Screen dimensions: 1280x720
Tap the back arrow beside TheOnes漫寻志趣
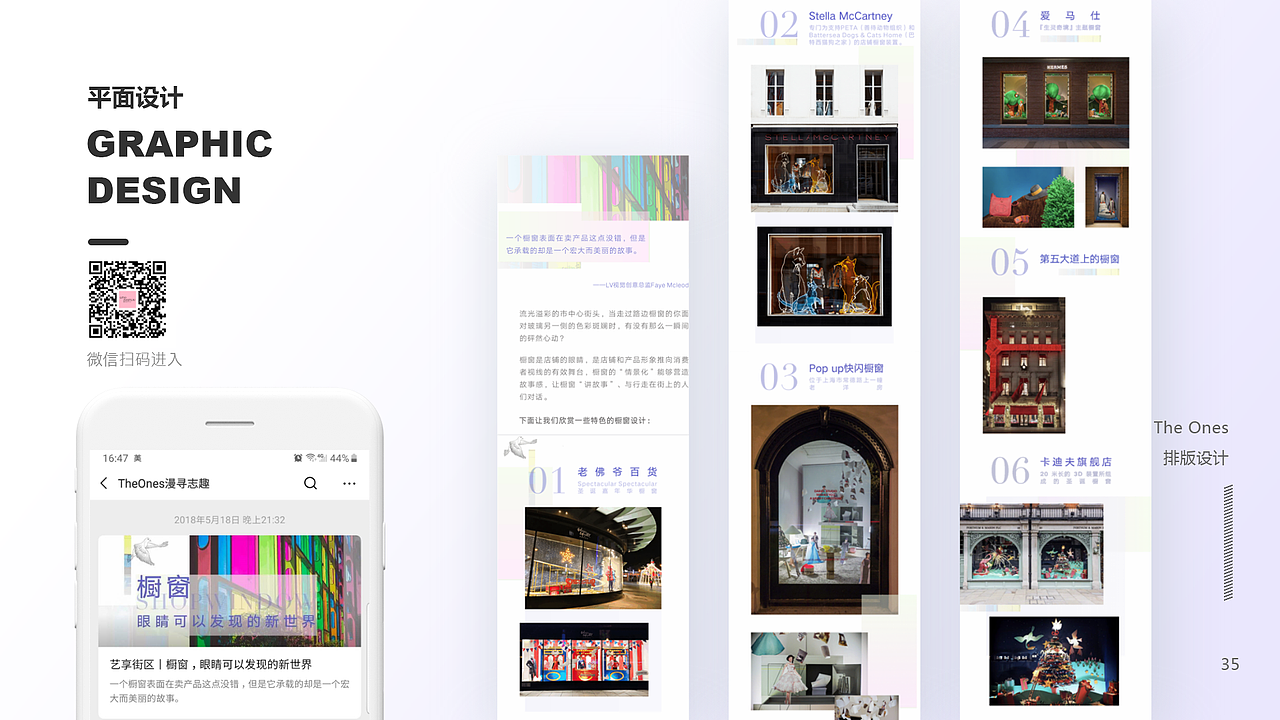[x=104, y=483]
